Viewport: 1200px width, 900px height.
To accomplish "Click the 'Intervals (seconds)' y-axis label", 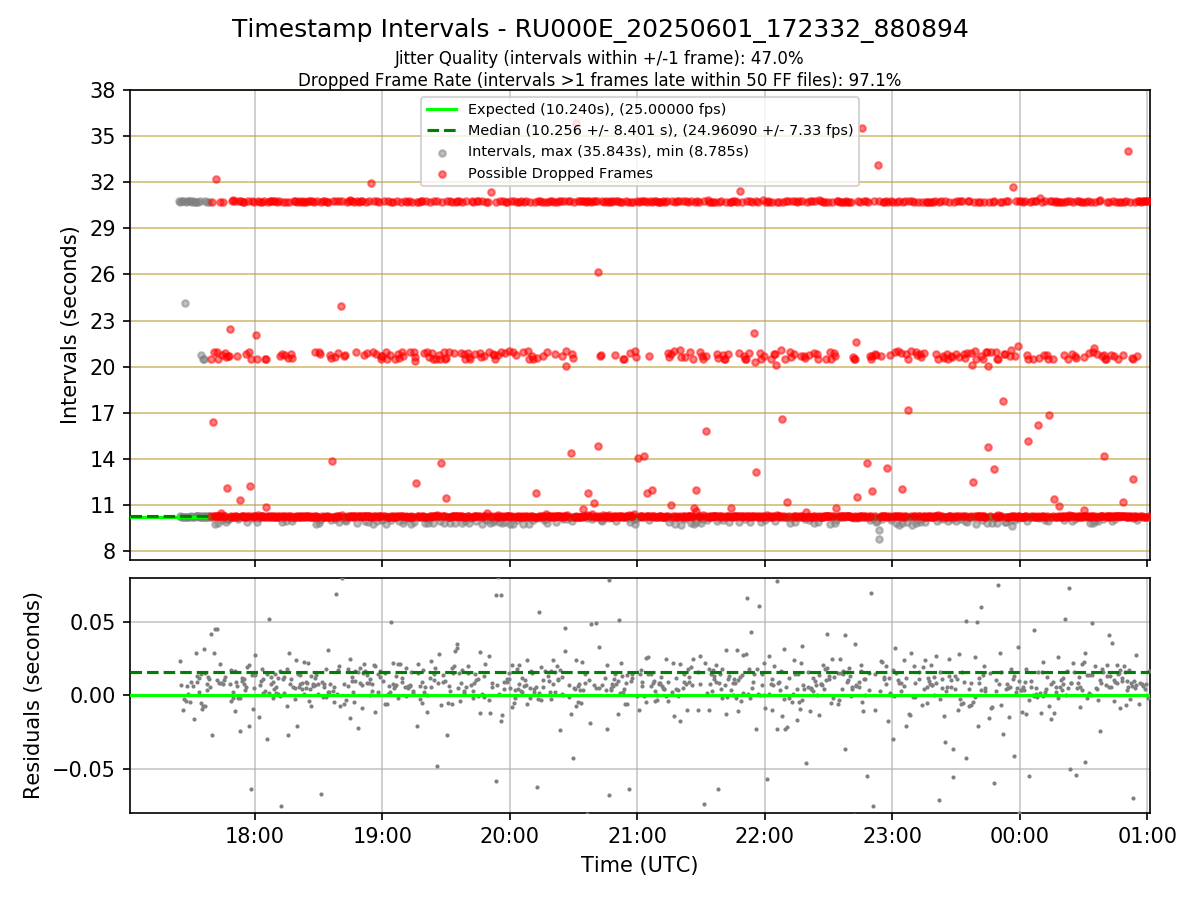I will tap(69, 325).
